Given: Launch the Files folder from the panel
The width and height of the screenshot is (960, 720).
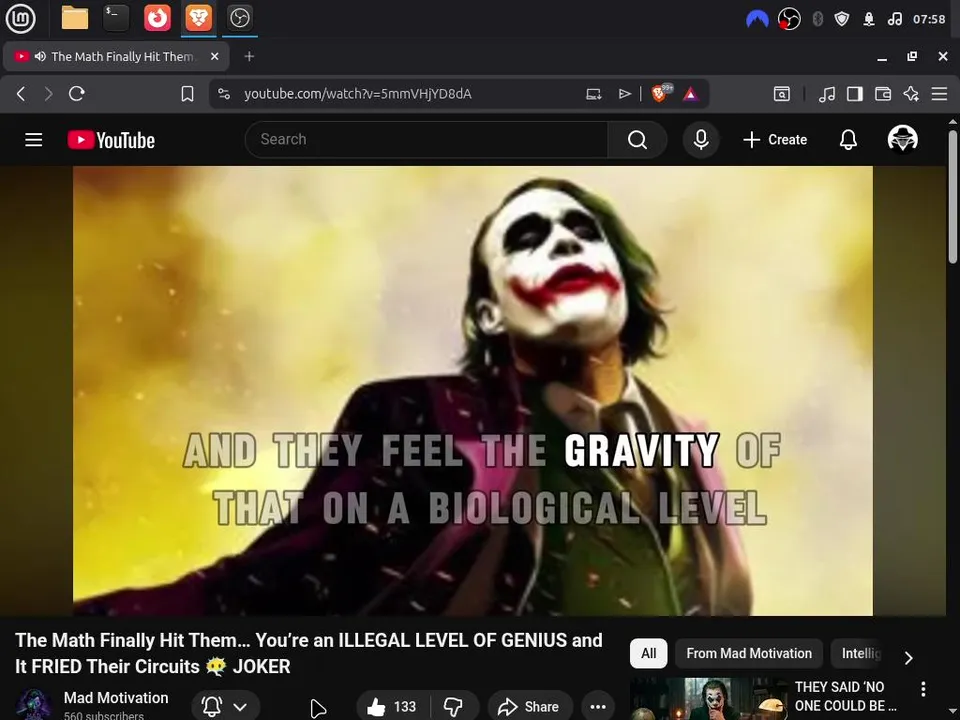Looking at the screenshot, I should tap(75, 18).
